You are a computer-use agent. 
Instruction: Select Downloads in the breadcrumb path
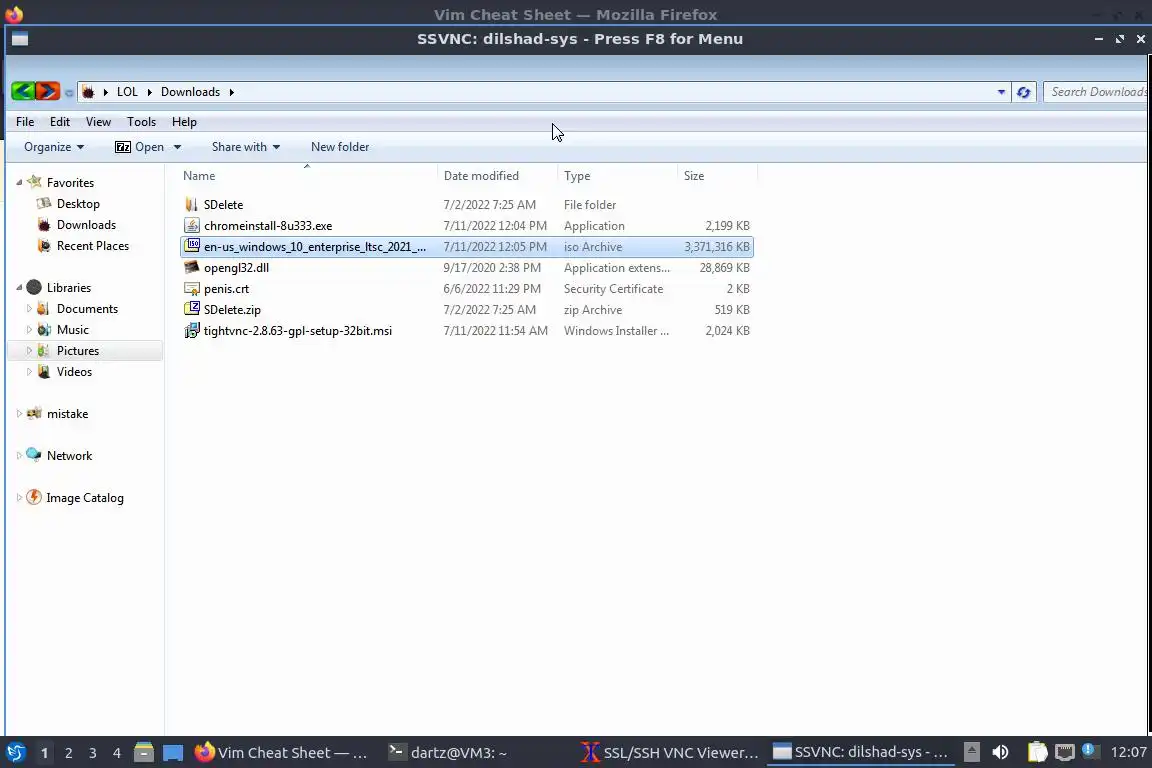pos(190,92)
